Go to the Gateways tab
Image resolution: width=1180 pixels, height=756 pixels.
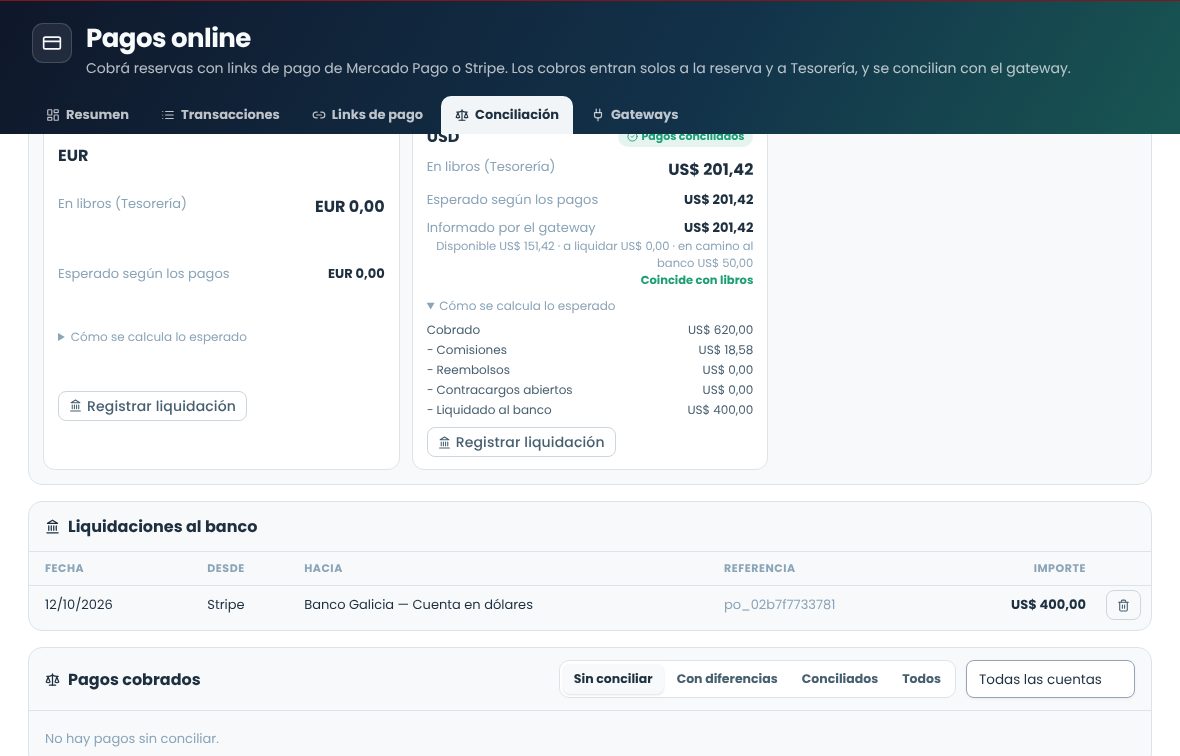635,114
